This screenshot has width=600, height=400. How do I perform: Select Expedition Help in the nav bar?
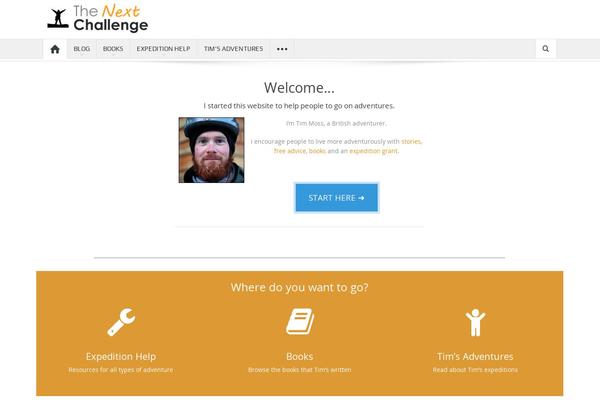click(163, 49)
